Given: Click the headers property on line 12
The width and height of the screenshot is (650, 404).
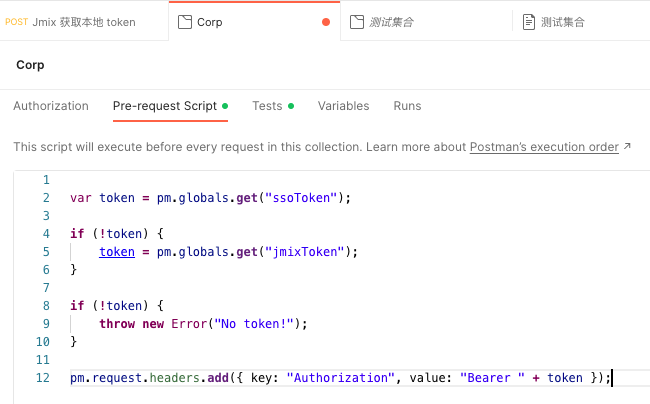Looking at the screenshot, I should pyautogui.click(x=175, y=377).
